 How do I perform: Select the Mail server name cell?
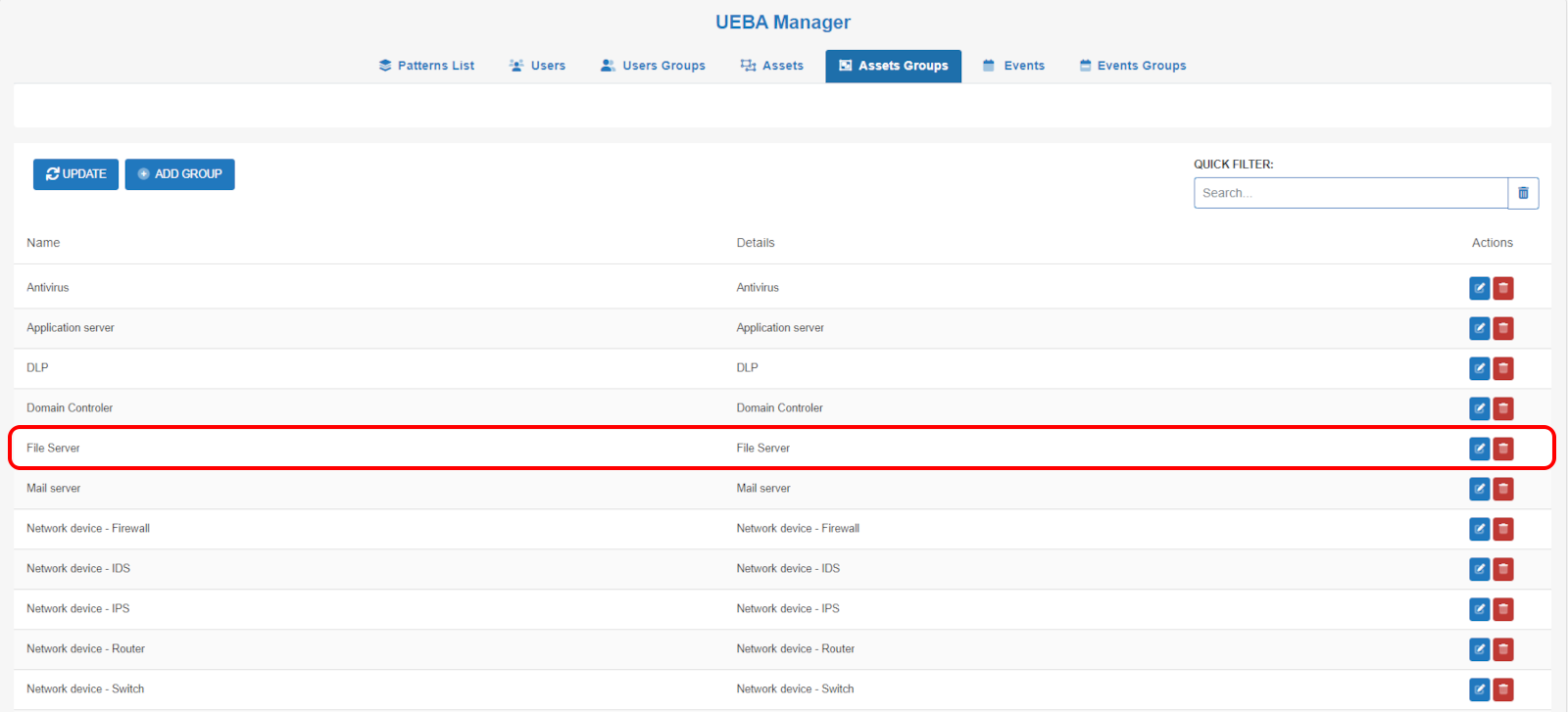pos(54,489)
